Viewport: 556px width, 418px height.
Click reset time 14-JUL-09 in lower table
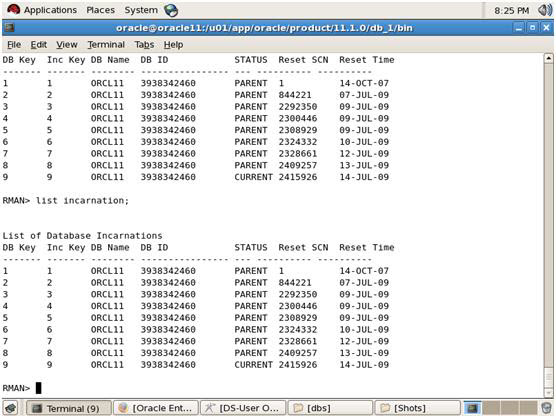pos(364,364)
